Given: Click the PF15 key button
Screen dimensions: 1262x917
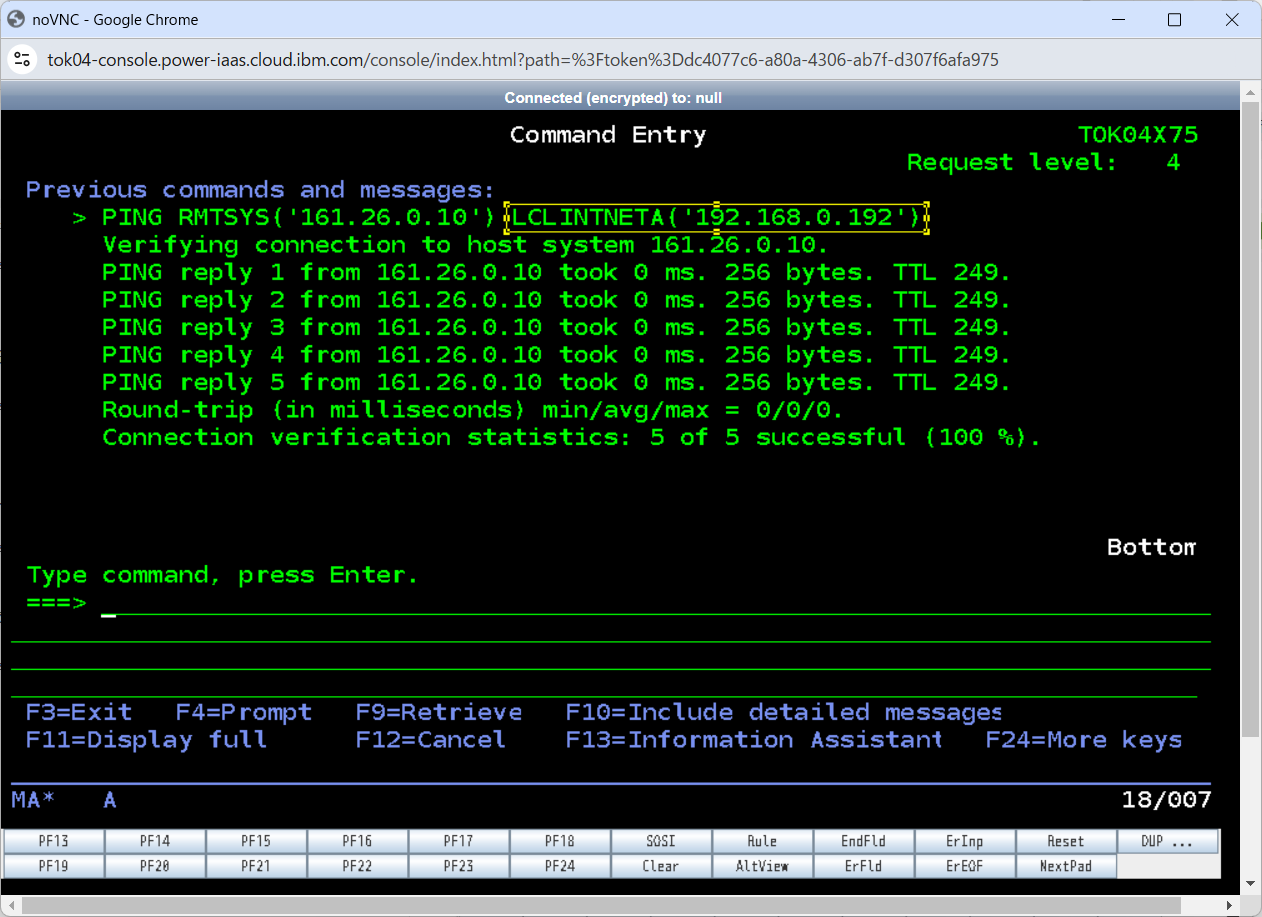Looking at the screenshot, I should click(256, 841).
